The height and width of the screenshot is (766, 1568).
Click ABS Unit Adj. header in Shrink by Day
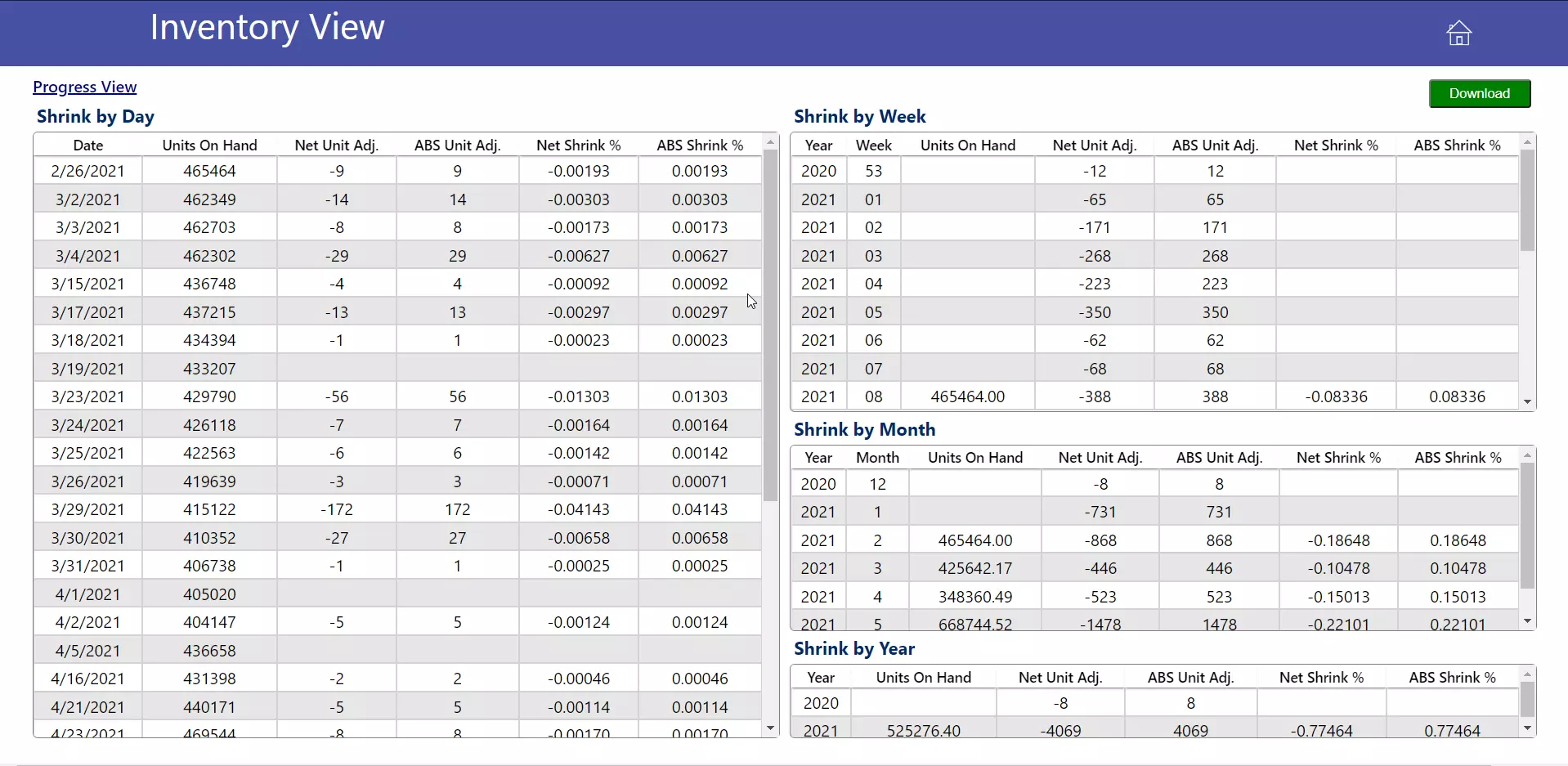click(457, 145)
